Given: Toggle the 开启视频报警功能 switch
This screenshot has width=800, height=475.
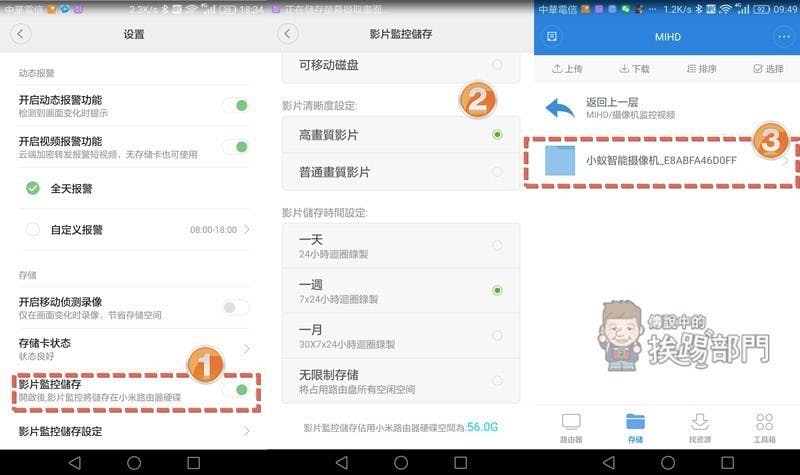Looking at the screenshot, I should tap(236, 146).
